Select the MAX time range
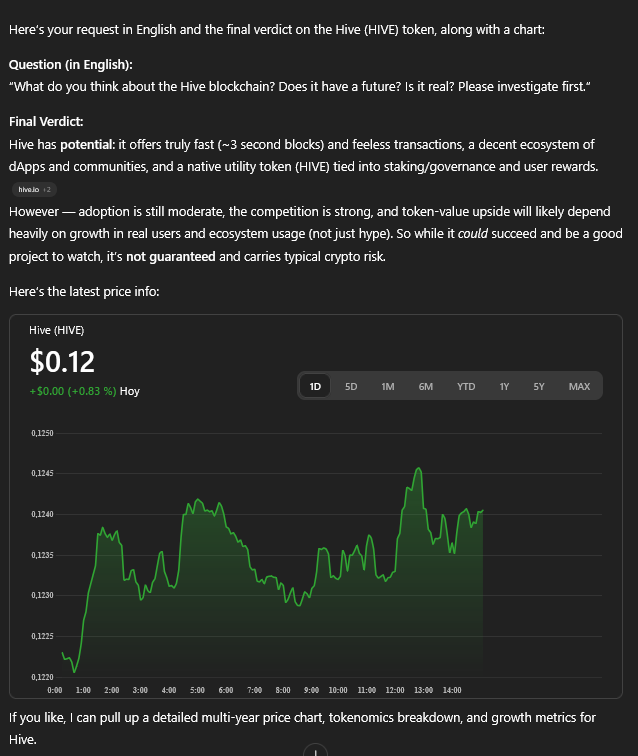Viewport: 638px width, 756px height. coord(579,386)
